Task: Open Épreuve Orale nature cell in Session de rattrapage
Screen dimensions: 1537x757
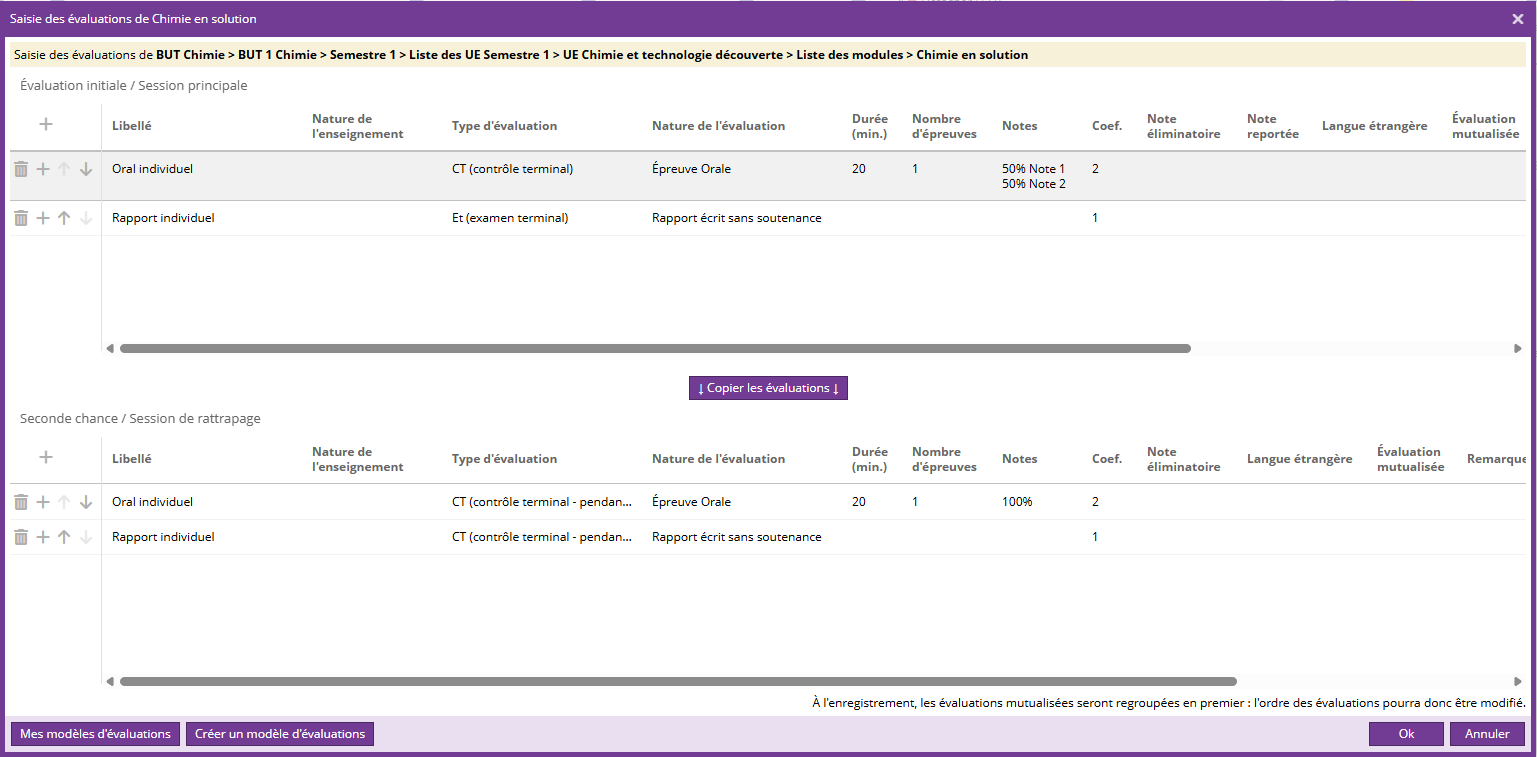Action: click(691, 502)
